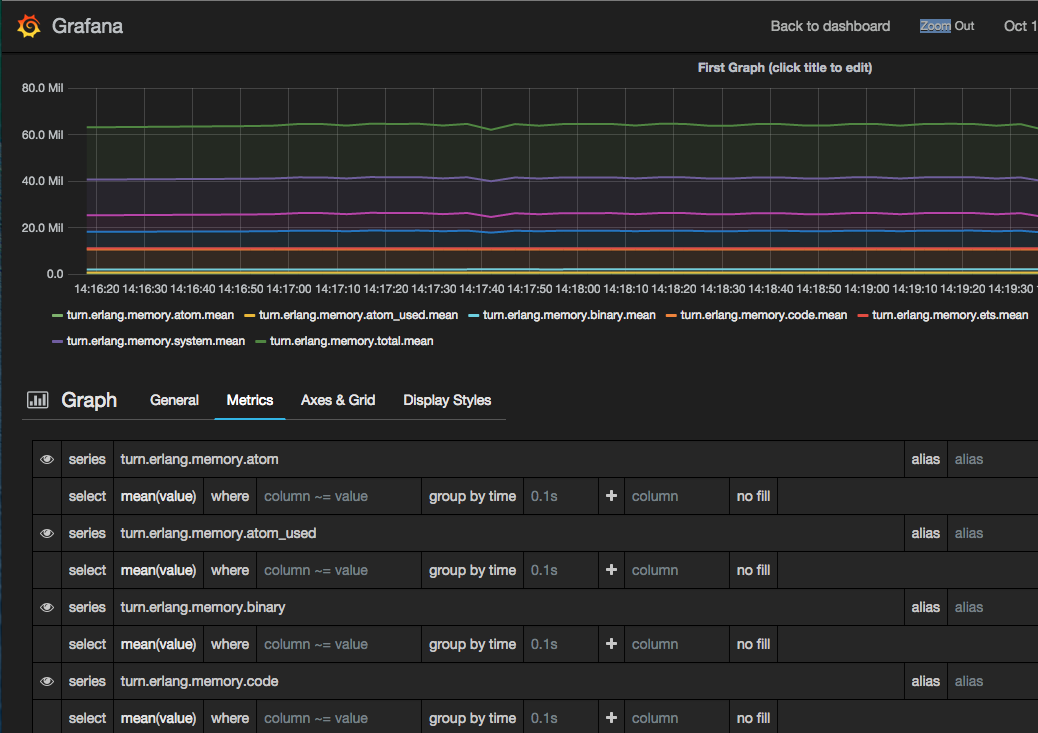Click the turn.erlang.memory.binary.mean legend color
This screenshot has width=1038, height=733.
tap(473, 315)
